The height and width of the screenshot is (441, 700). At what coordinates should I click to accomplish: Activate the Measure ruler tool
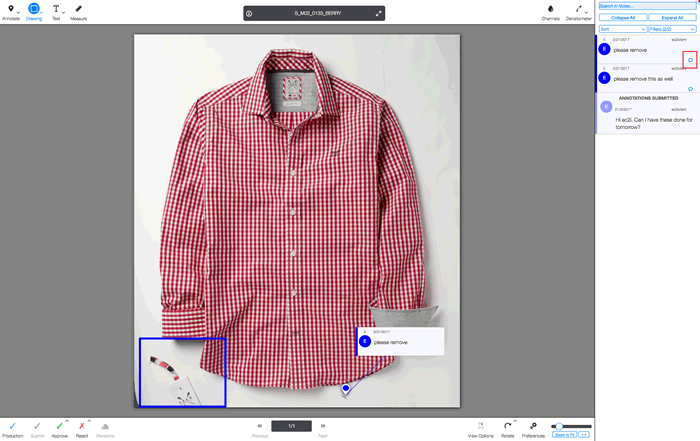pos(78,9)
